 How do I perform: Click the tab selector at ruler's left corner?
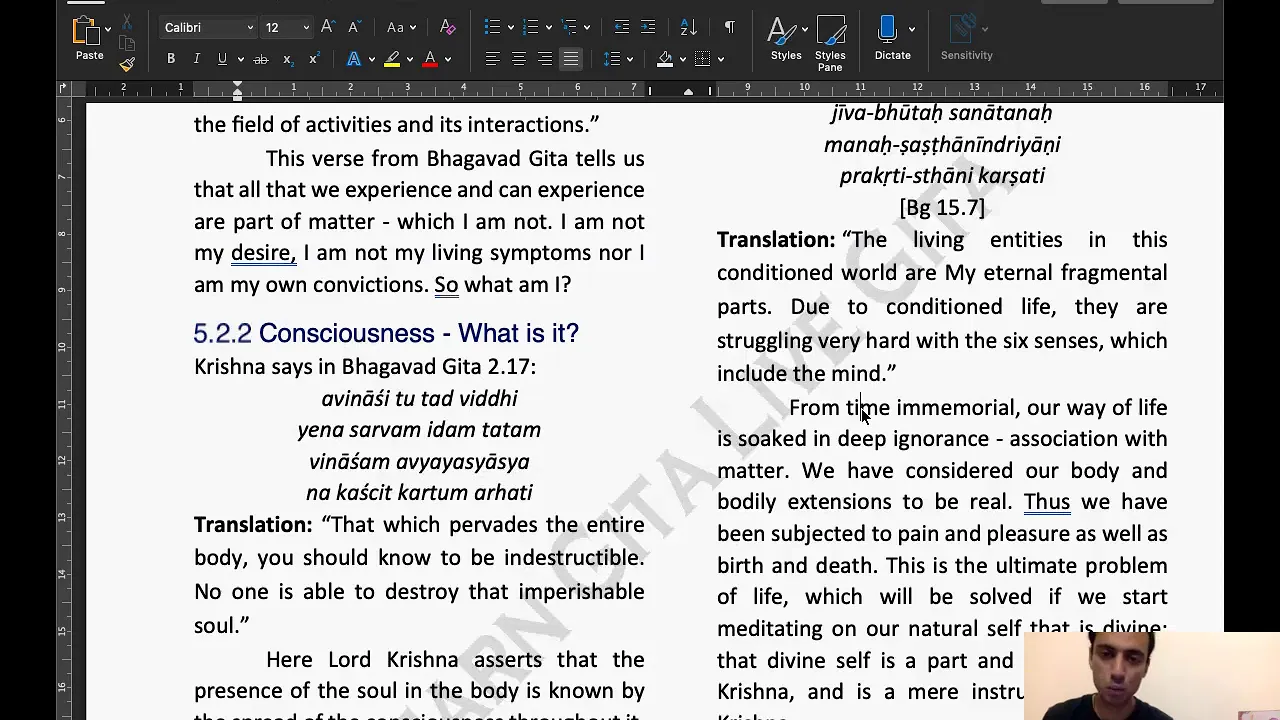click(65, 89)
